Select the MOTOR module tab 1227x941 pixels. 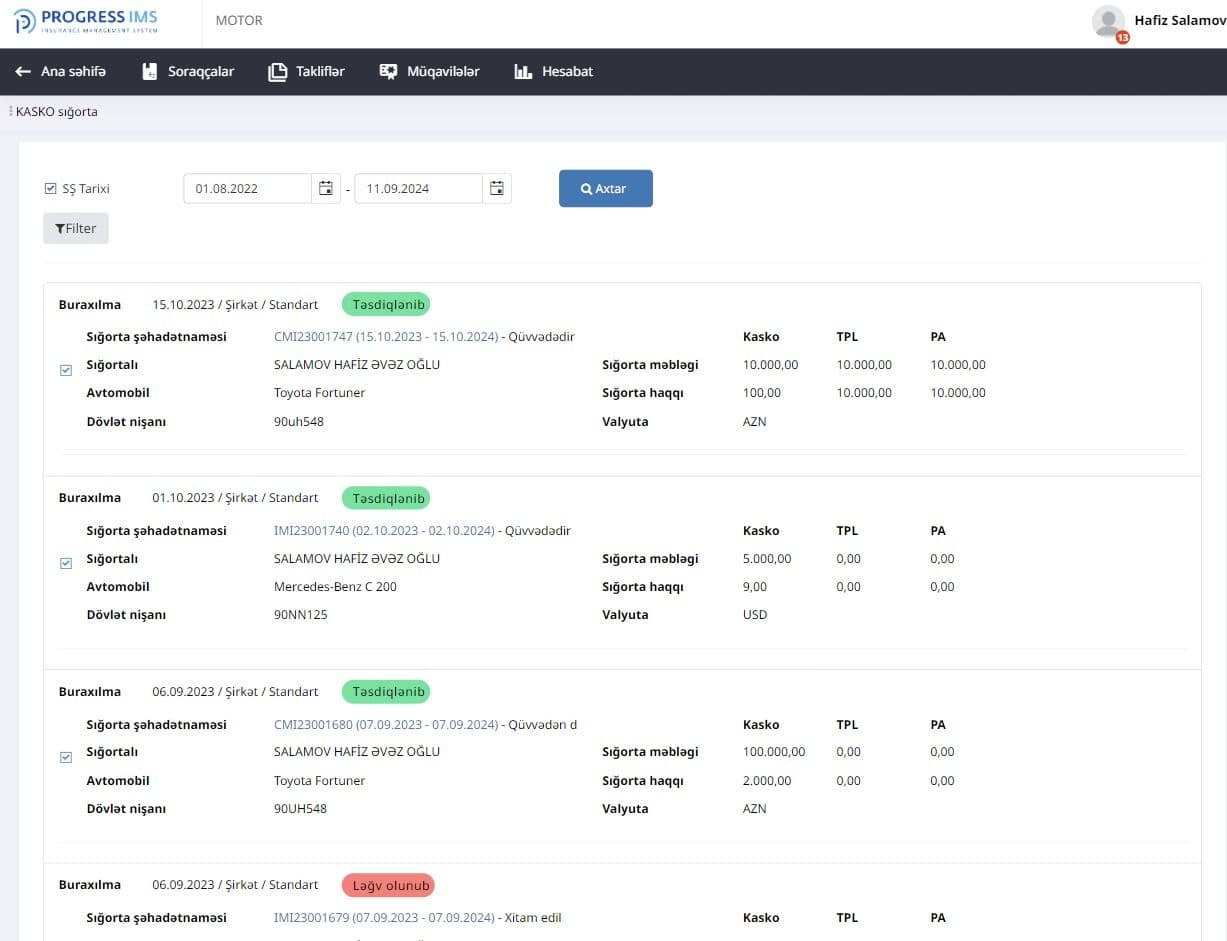[x=239, y=21]
